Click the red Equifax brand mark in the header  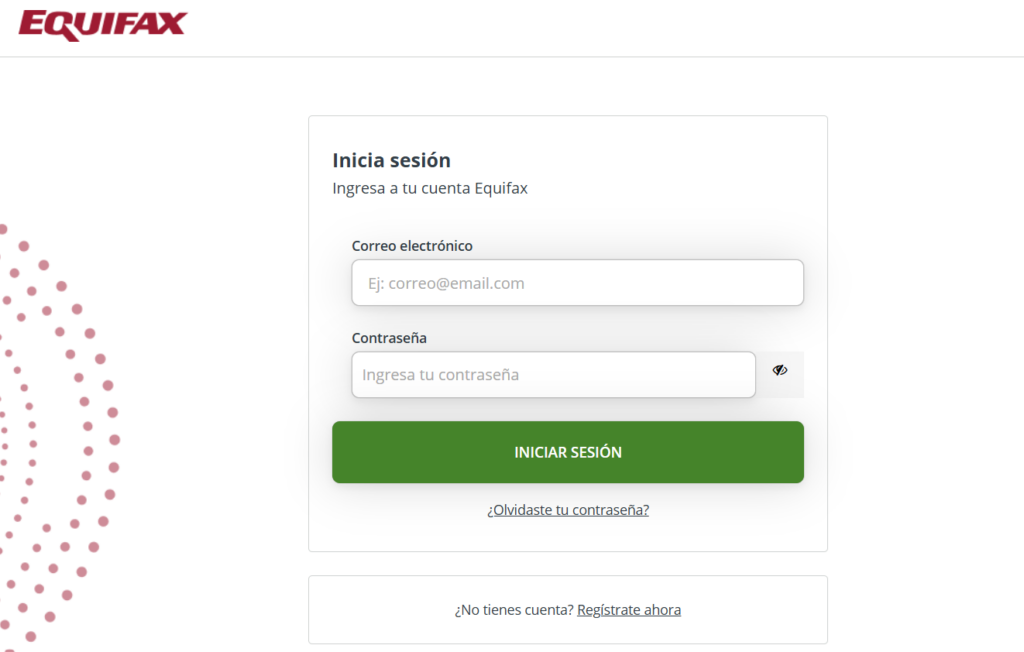tap(102, 24)
